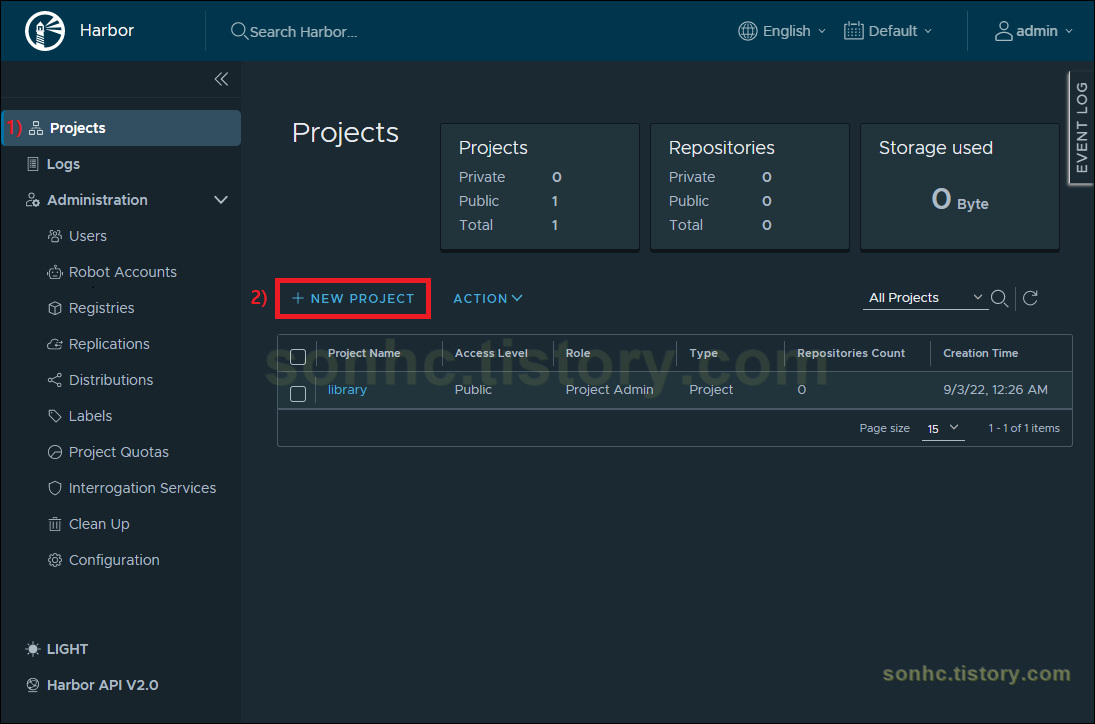Click the sun icon for light theme
Image resolution: width=1095 pixels, height=724 pixels.
32,649
